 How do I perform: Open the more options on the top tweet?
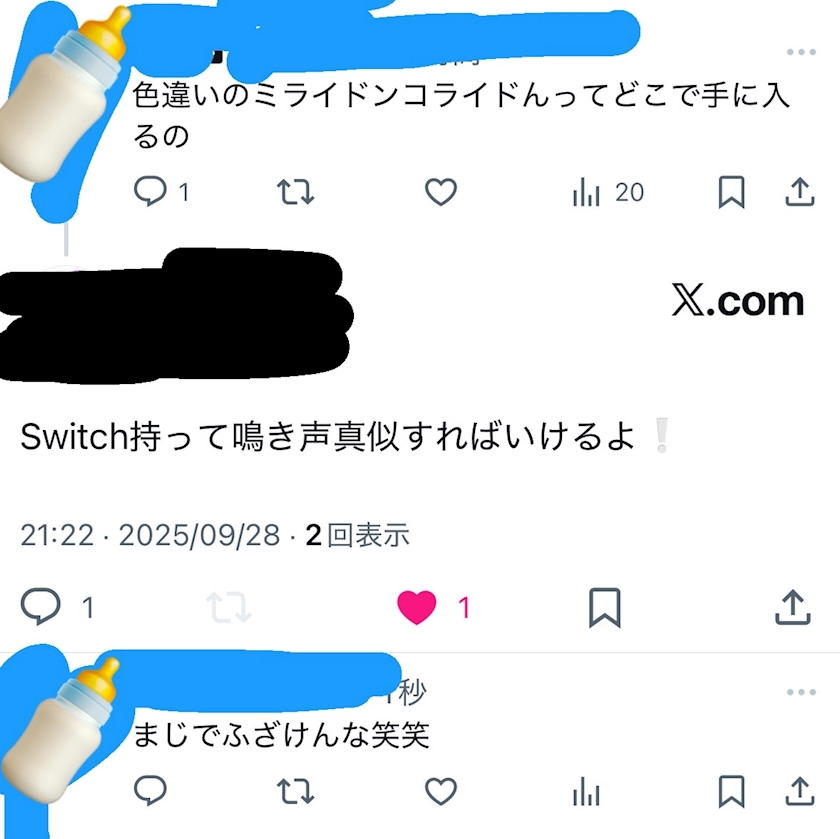[801, 52]
